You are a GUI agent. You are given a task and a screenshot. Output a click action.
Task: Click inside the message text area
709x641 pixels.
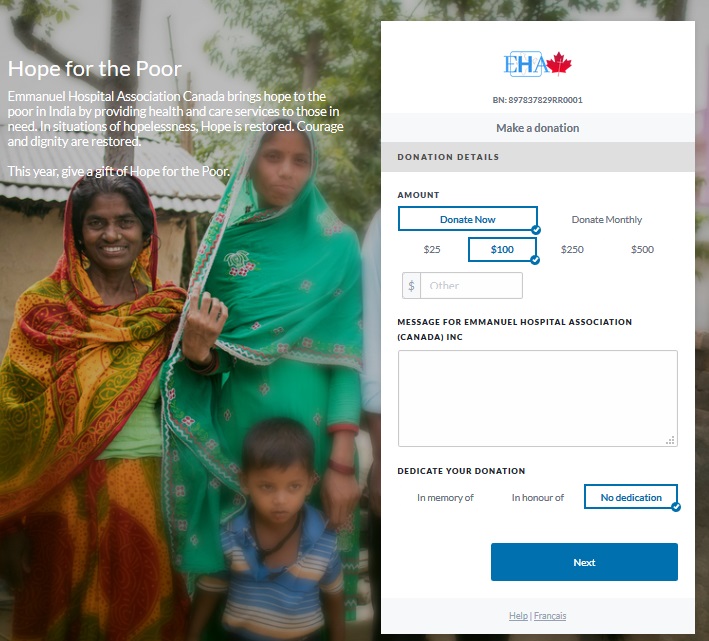(538, 399)
